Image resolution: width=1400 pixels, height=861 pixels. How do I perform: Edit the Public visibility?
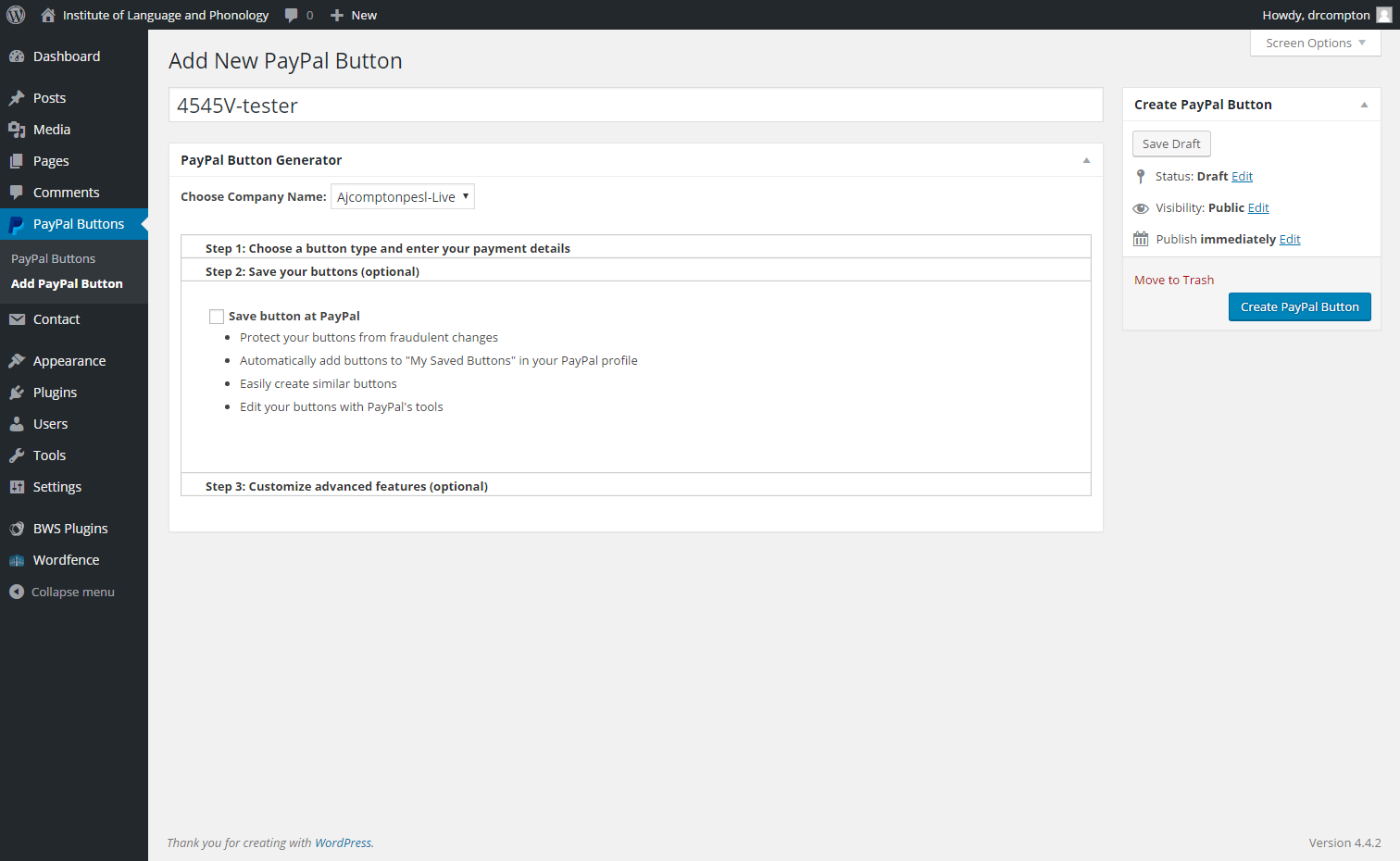[x=1258, y=207]
